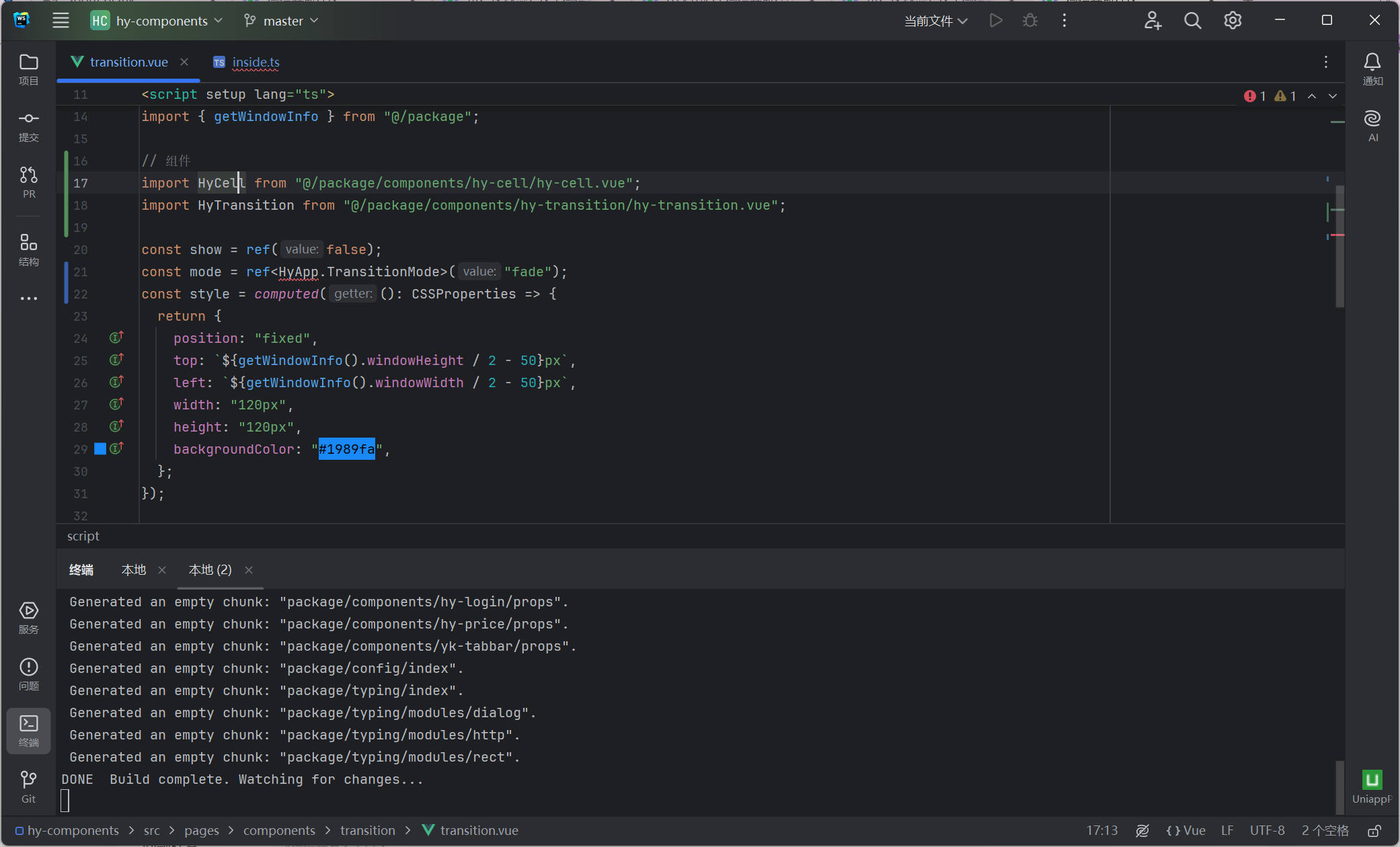The height and width of the screenshot is (847, 1400).
Task: Click the pages breadcrumb in navigation bar
Action: coord(202,831)
